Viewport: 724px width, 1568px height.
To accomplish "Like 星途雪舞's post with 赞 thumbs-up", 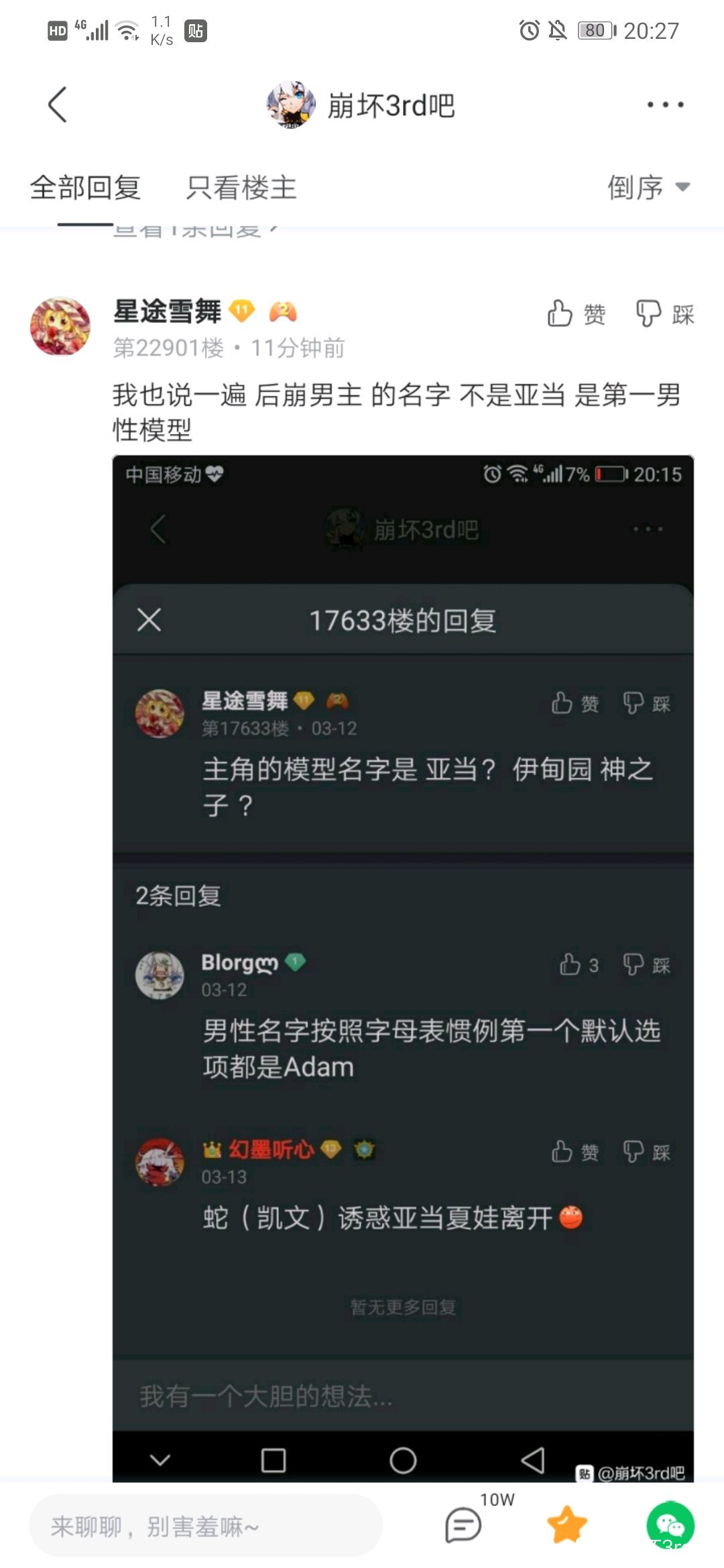I will [x=577, y=314].
